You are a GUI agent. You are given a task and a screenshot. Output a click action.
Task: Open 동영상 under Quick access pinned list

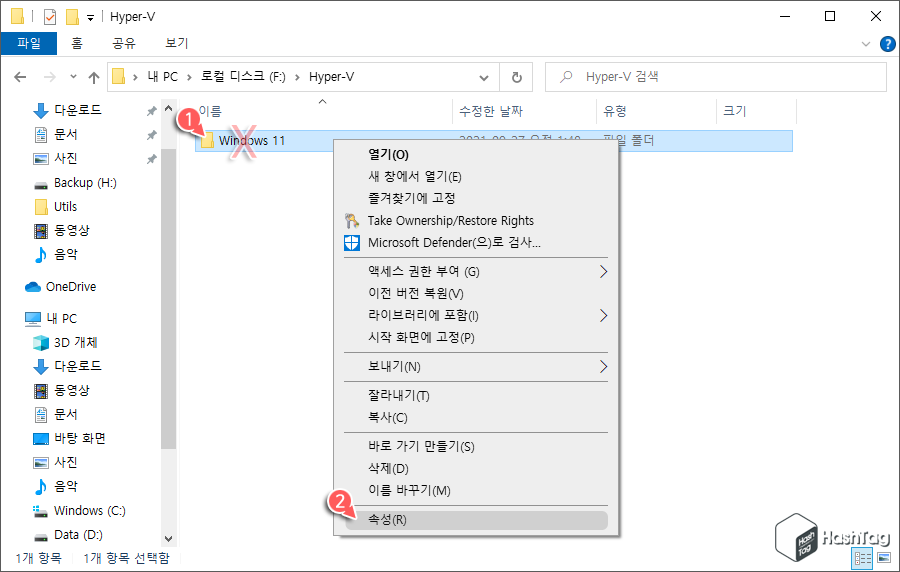coord(71,231)
